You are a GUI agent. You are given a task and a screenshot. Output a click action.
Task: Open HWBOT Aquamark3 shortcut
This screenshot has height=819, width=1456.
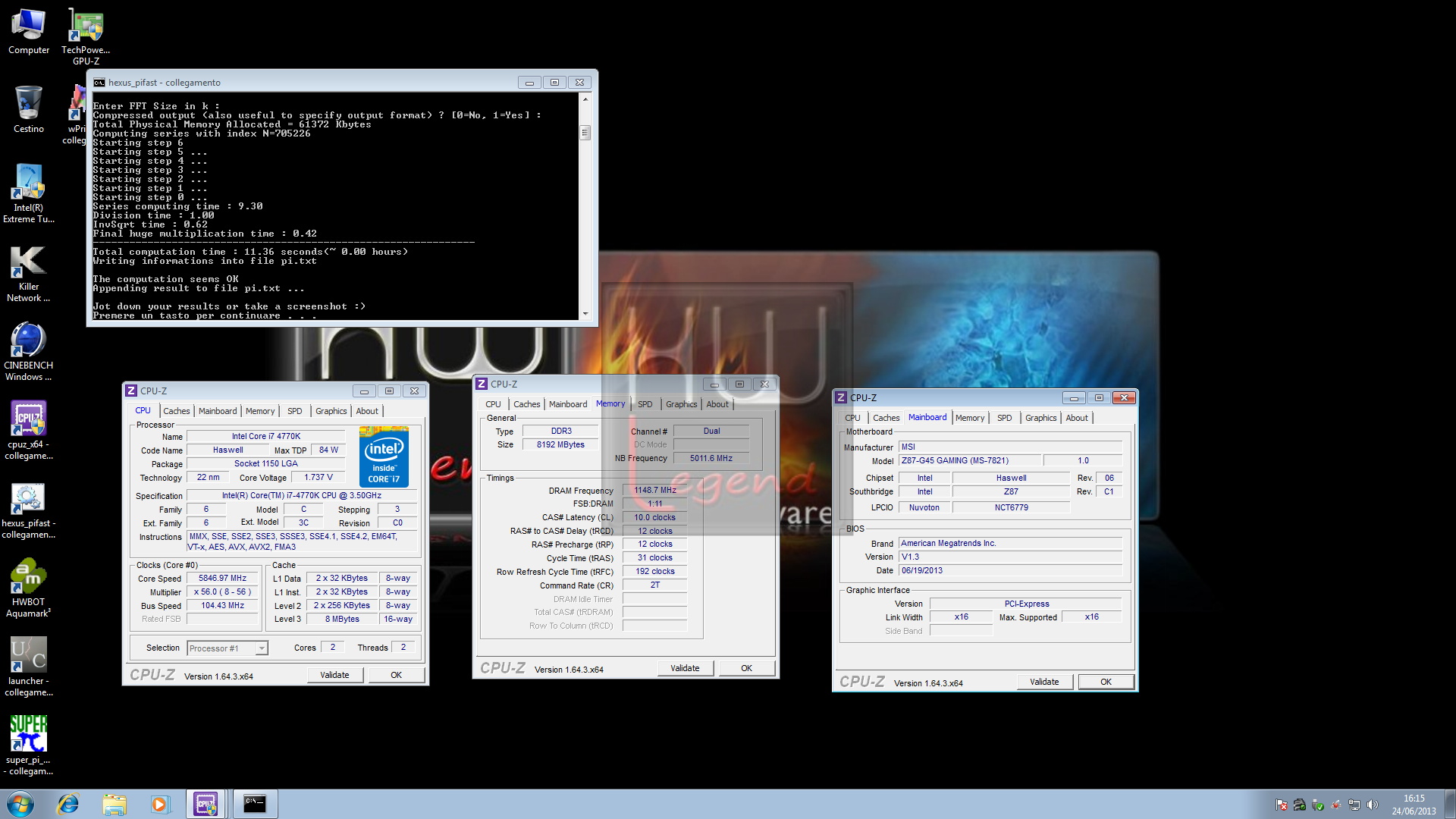click(x=29, y=588)
